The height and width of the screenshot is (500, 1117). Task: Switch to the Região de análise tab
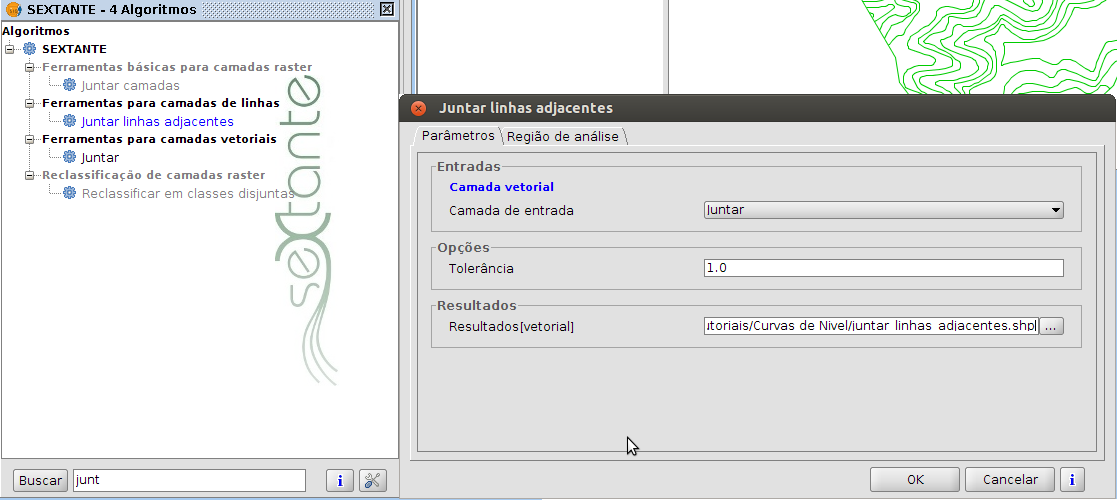(563, 137)
